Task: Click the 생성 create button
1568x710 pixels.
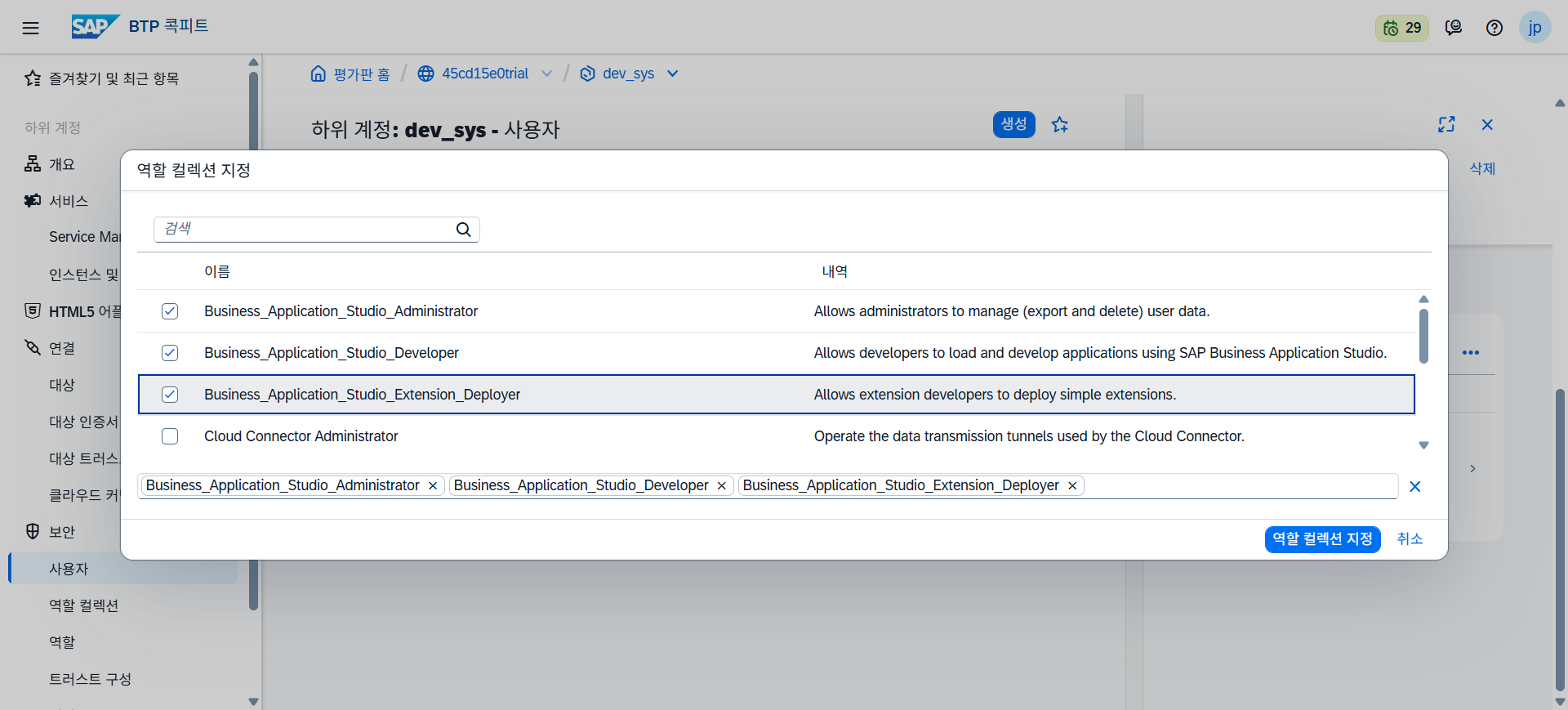Action: coord(1013,124)
